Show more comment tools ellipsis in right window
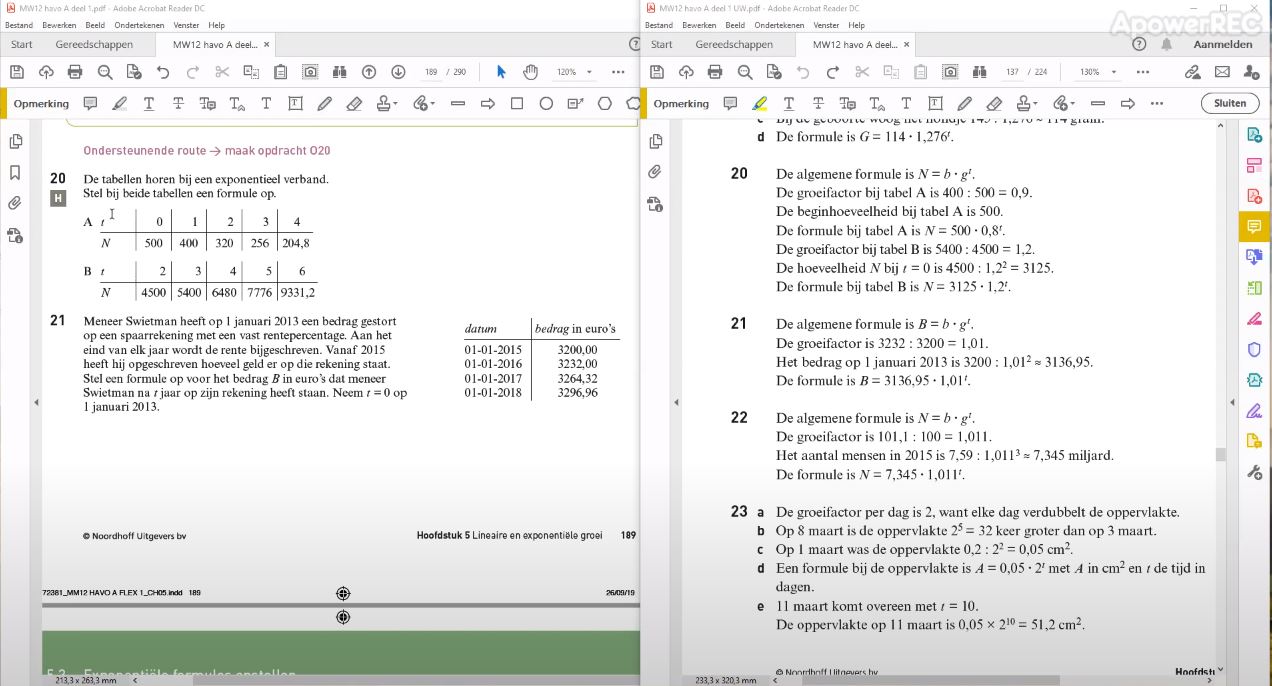The image size is (1272, 686). coord(1157,103)
